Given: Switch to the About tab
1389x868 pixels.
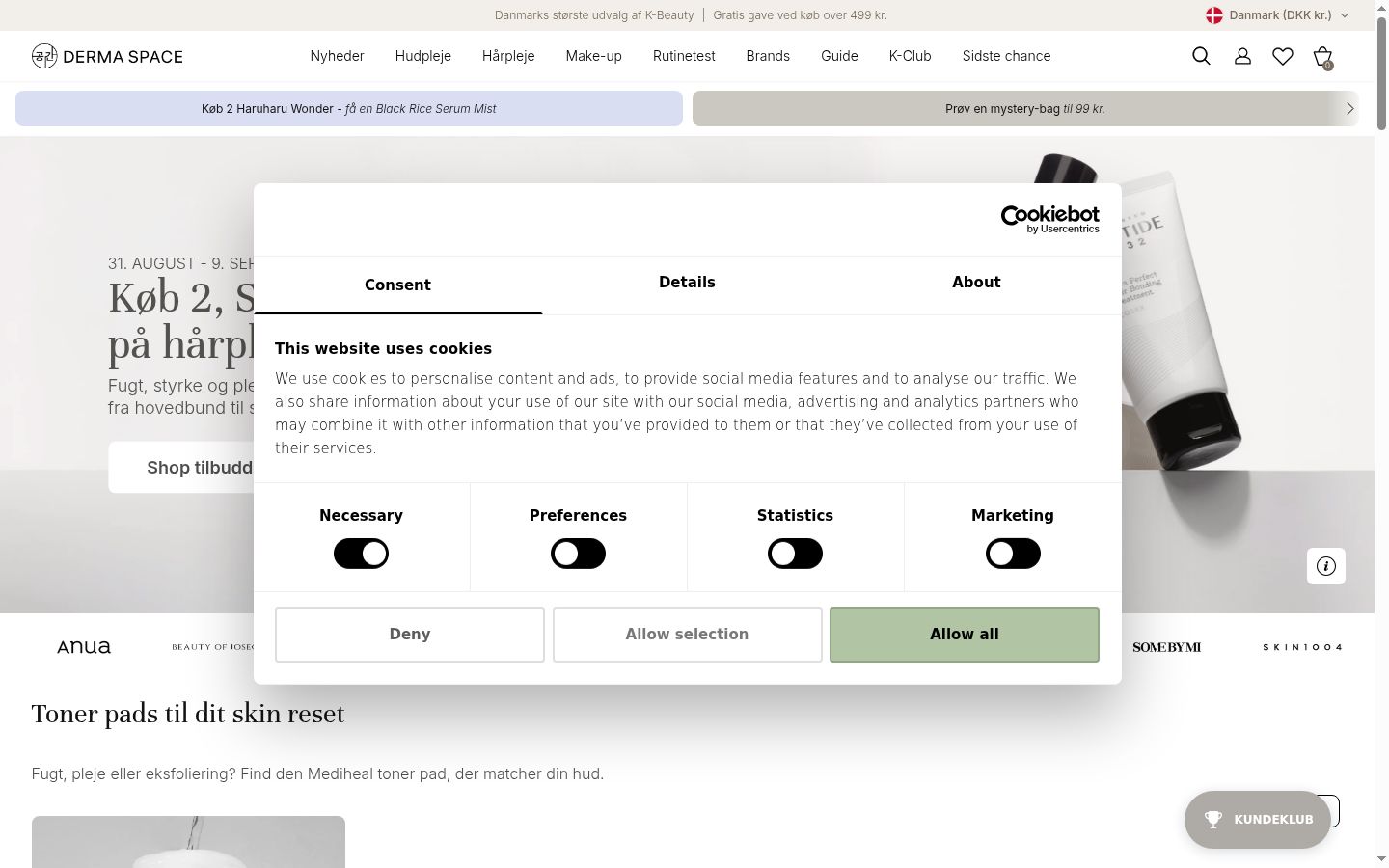Looking at the screenshot, I should 976,283.
